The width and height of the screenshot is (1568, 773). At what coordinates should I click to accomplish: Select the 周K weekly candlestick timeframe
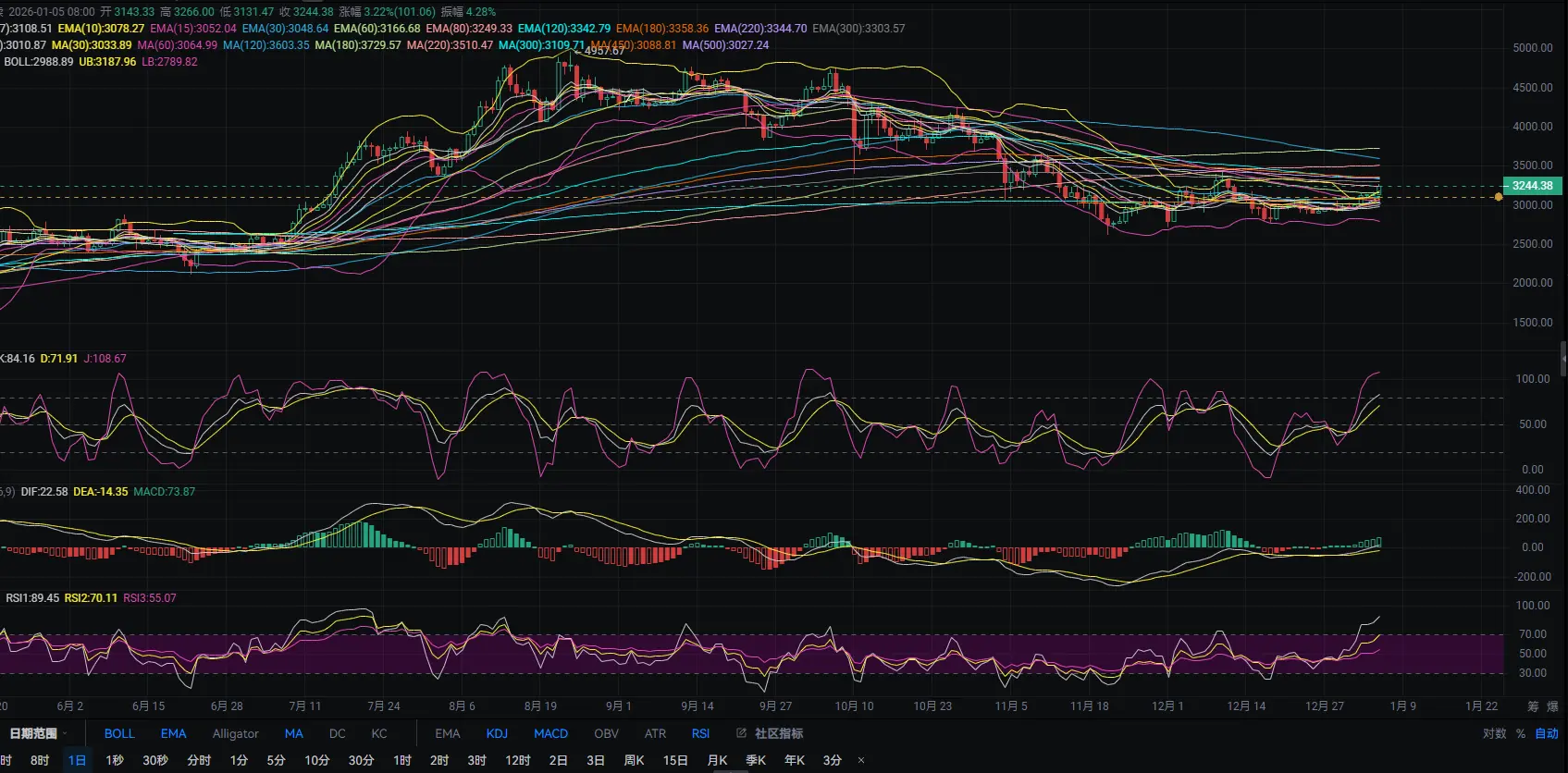pyautogui.click(x=635, y=760)
